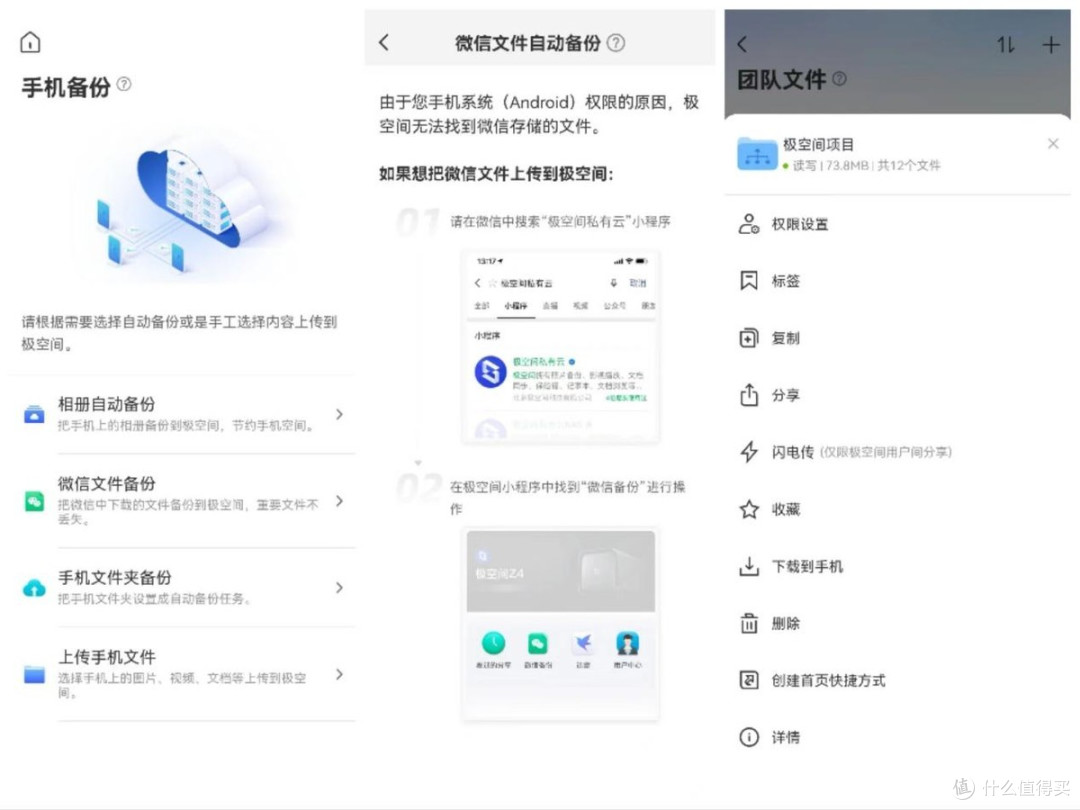The image size is (1080, 810).
Task: Tap the blue bird icon in mini-program
Action: (583, 643)
